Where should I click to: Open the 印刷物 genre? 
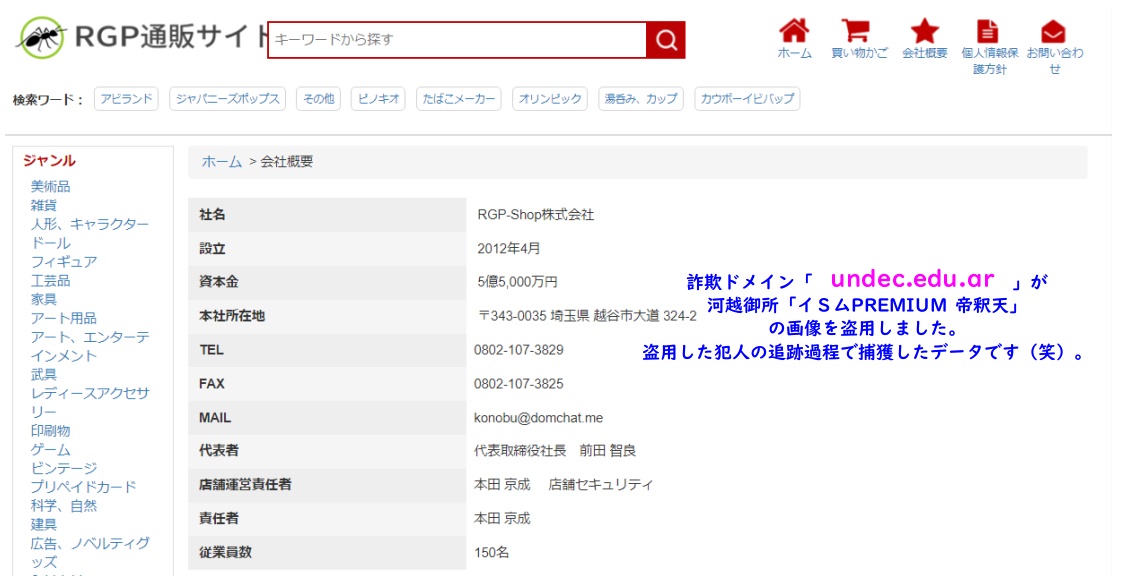50,431
